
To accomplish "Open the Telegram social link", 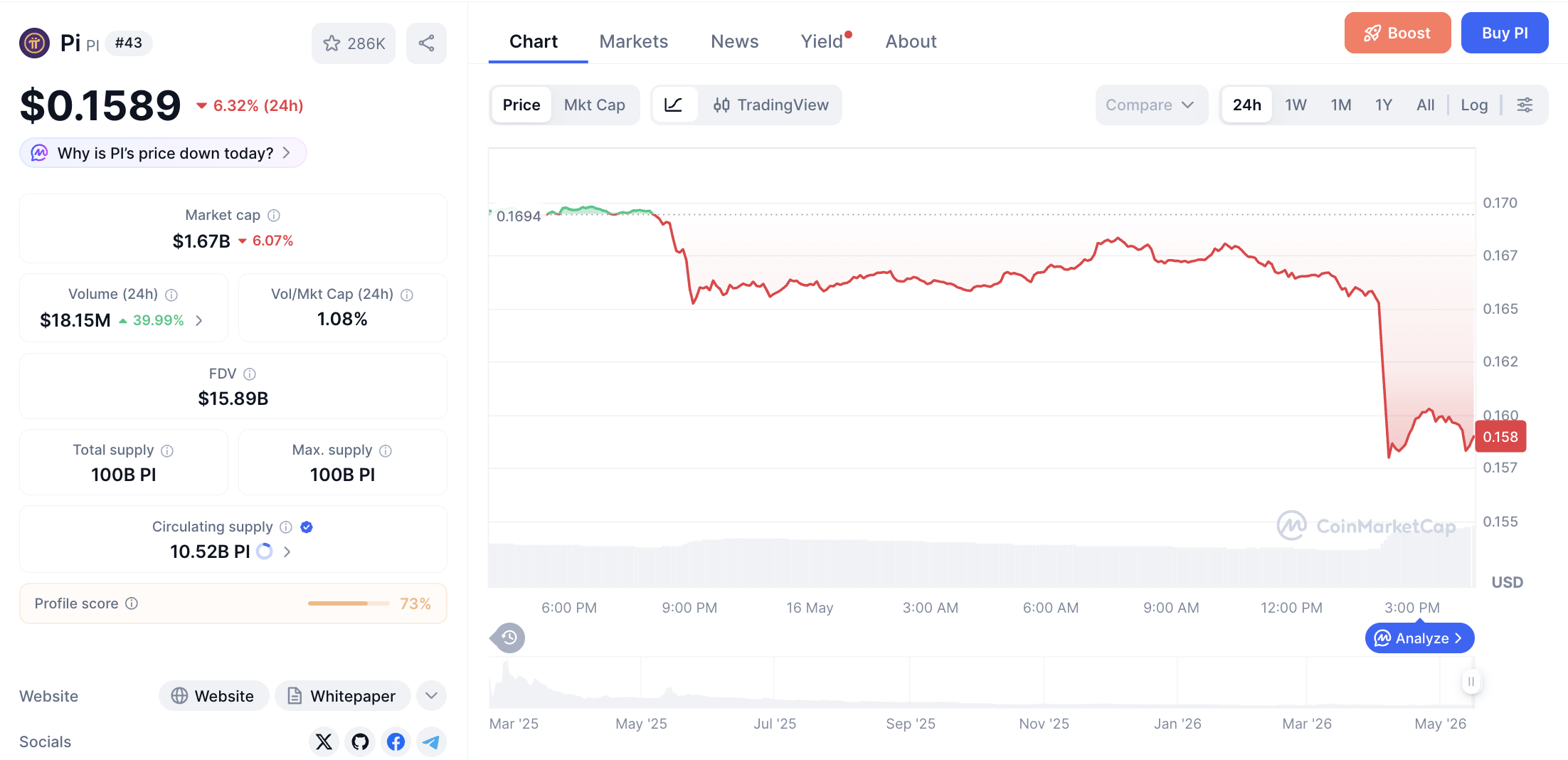I will [x=431, y=741].
